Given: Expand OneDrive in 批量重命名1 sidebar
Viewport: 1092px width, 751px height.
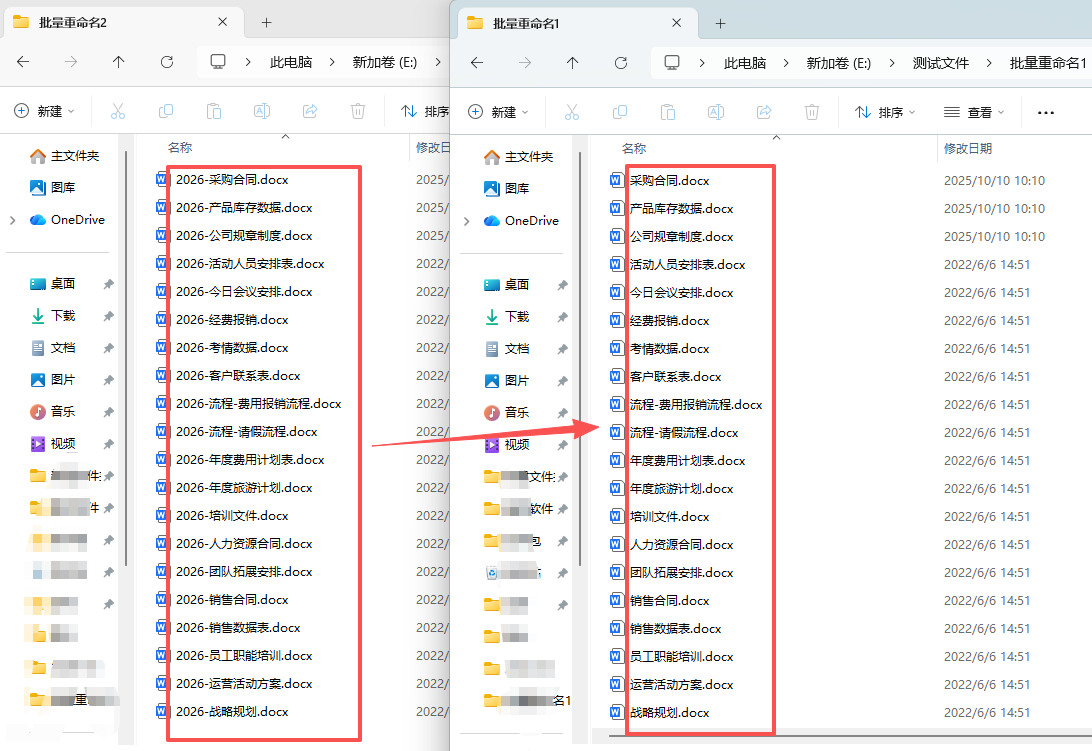Looking at the screenshot, I should click(x=467, y=221).
